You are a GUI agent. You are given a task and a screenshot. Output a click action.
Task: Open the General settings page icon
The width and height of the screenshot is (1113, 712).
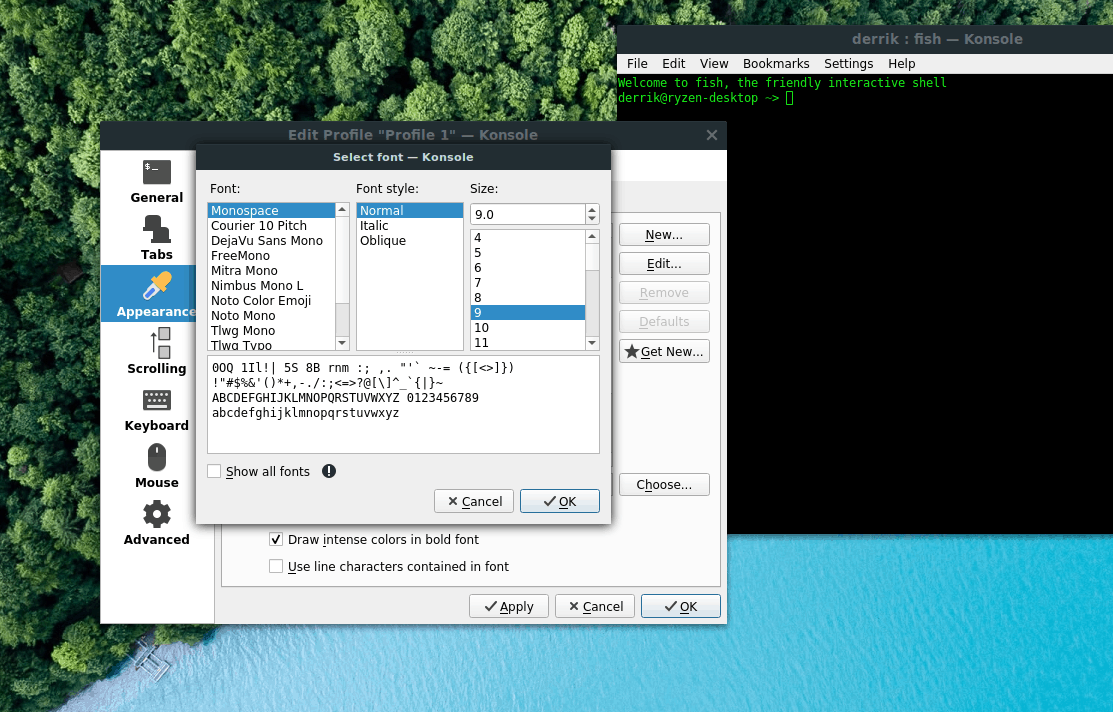tap(156, 172)
